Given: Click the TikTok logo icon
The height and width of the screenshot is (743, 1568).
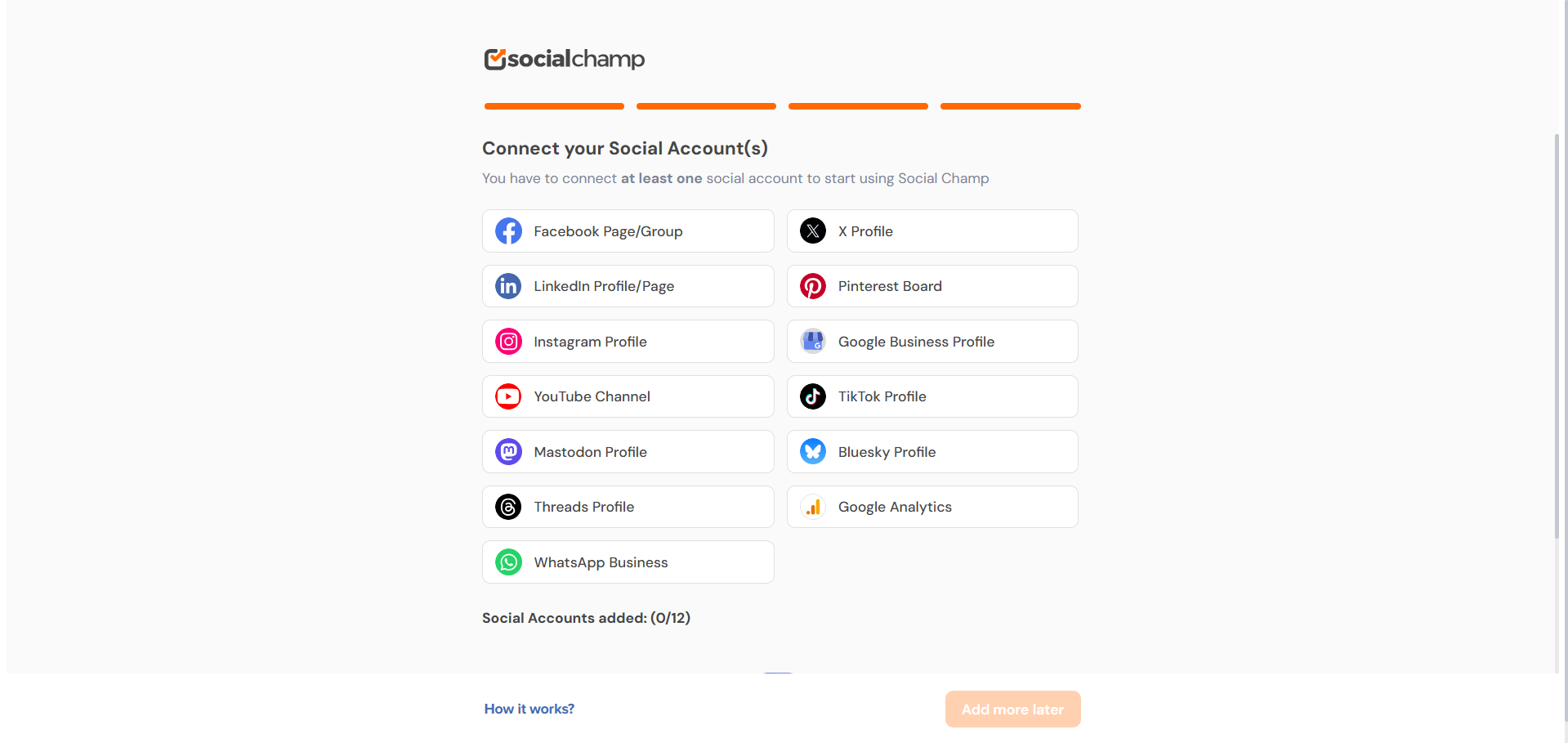Looking at the screenshot, I should coord(813,396).
